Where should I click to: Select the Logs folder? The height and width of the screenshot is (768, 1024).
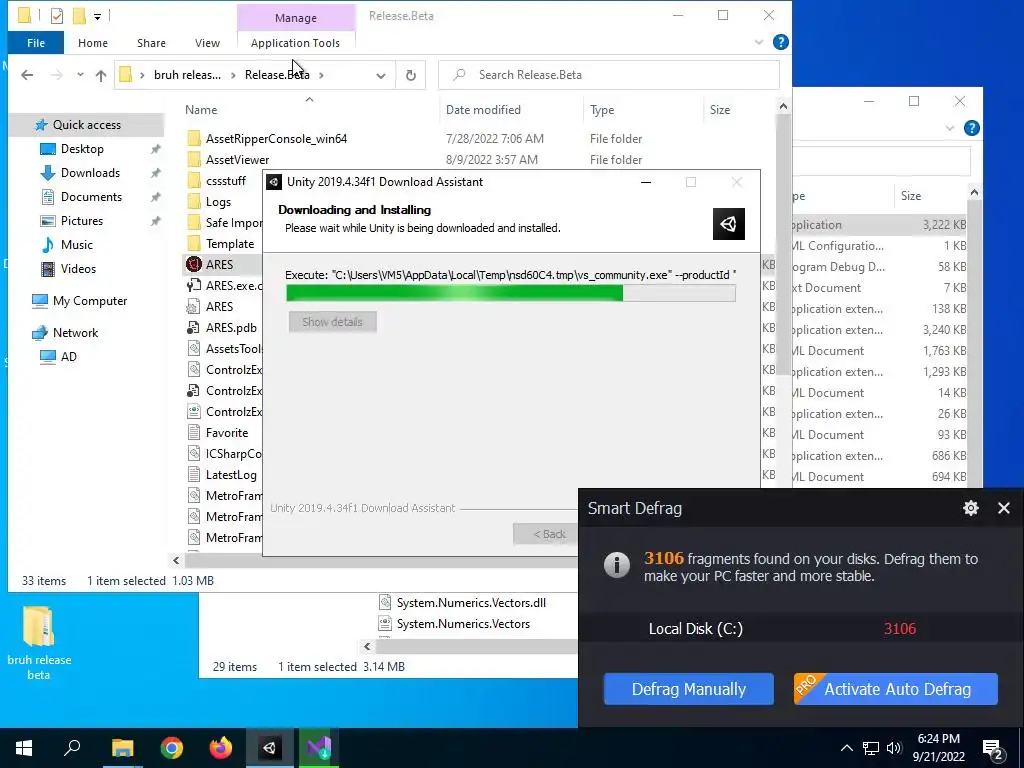click(x=218, y=202)
